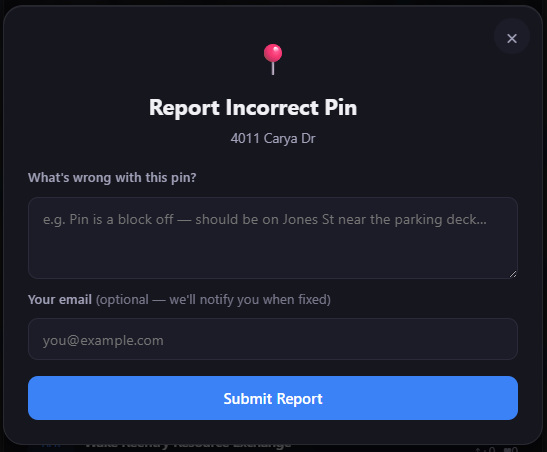
Task: Click the "Your email" field label
Action: click(x=60, y=300)
